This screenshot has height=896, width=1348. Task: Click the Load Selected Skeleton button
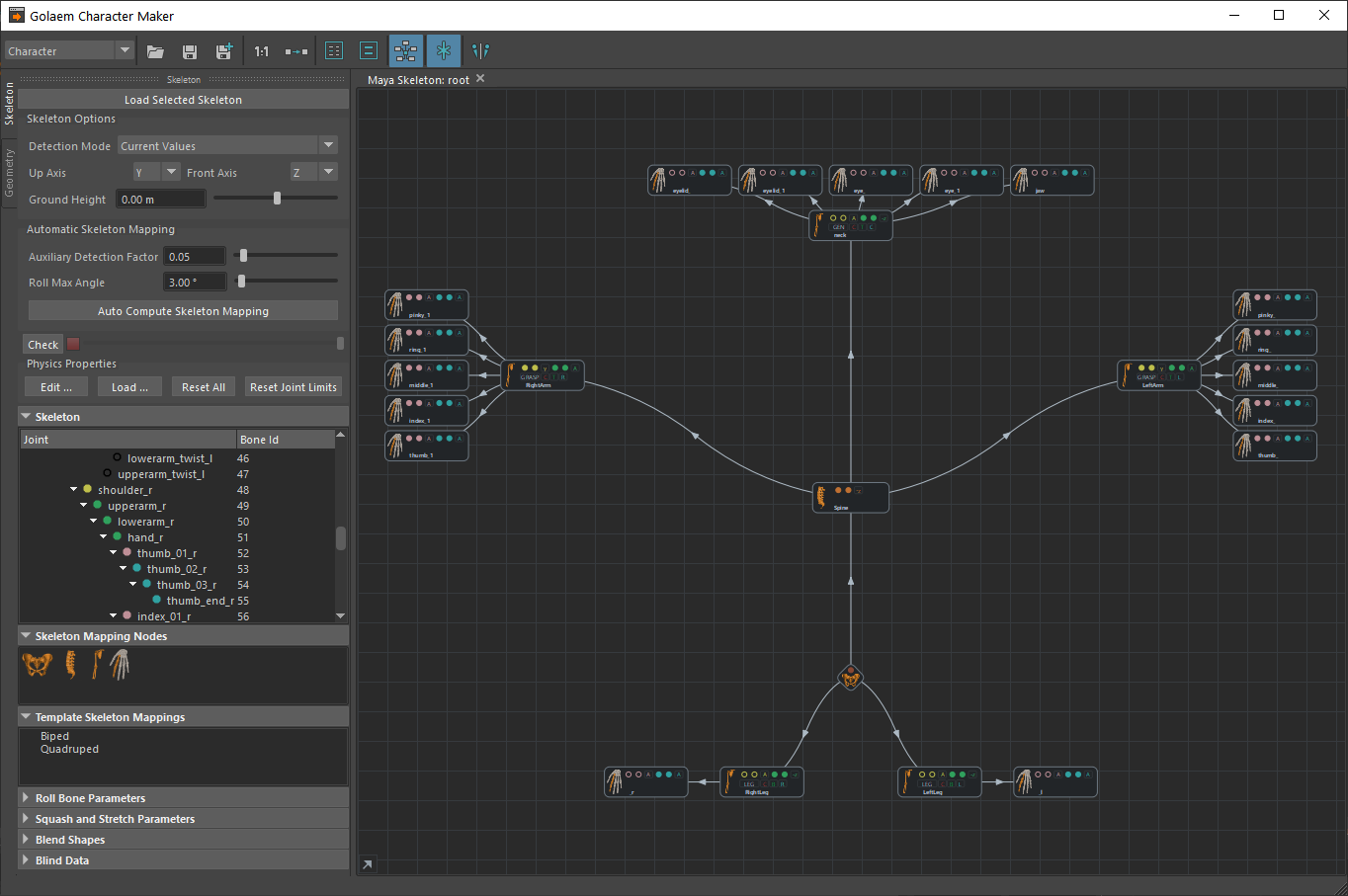[184, 100]
